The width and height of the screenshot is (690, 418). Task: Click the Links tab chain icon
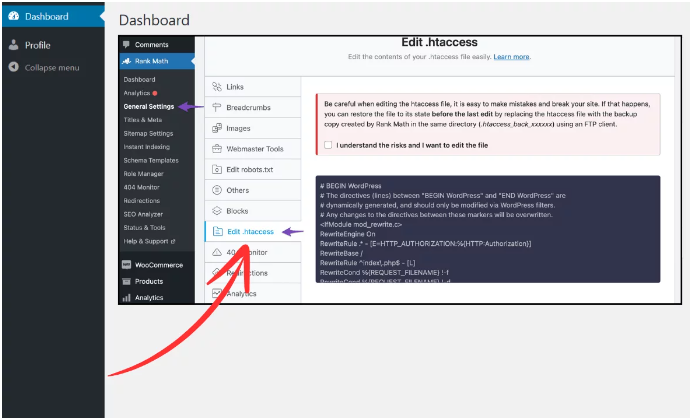(x=217, y=87)
